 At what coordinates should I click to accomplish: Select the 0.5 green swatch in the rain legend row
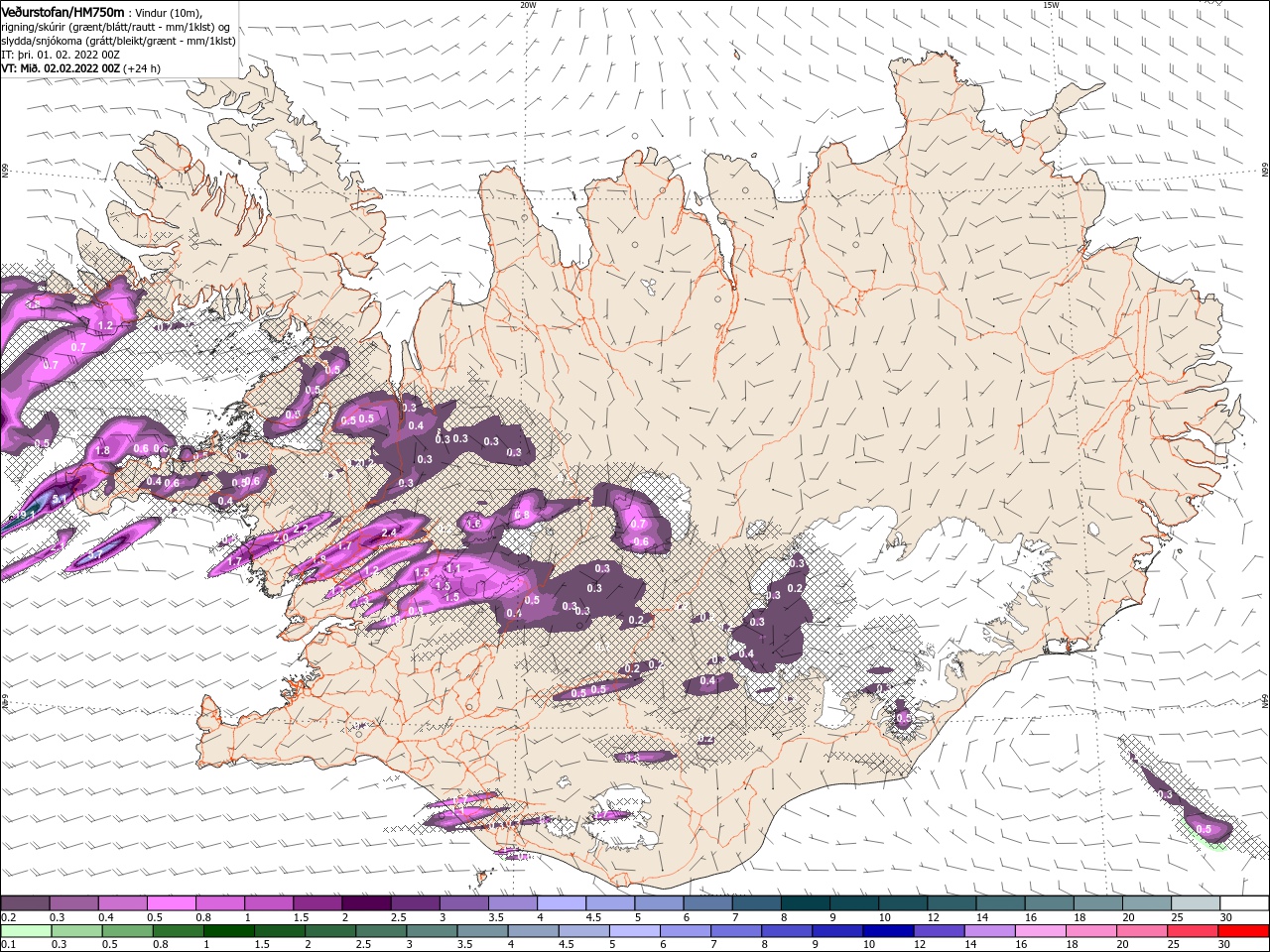coord(127,931)
